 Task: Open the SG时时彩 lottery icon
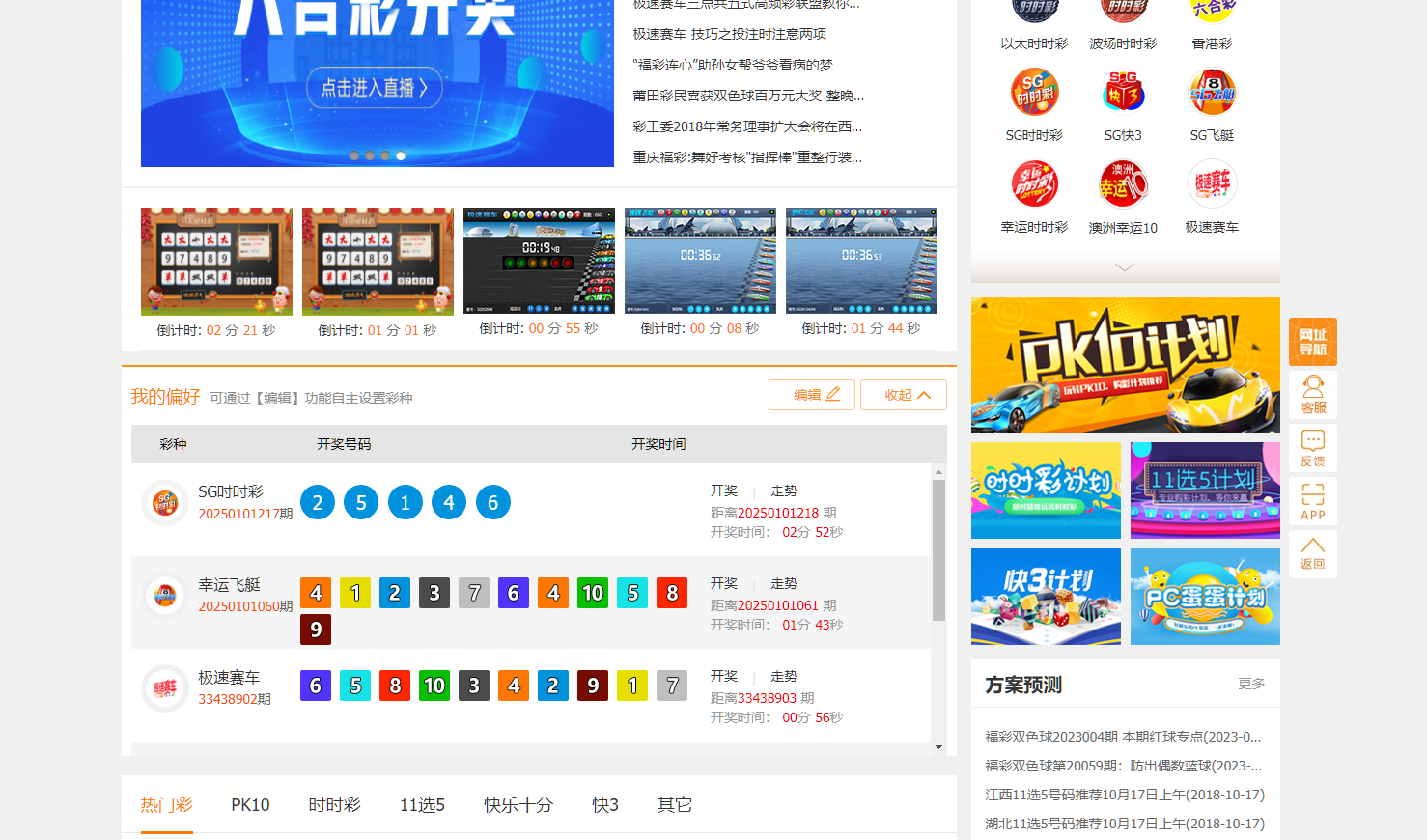[1034, 92]
